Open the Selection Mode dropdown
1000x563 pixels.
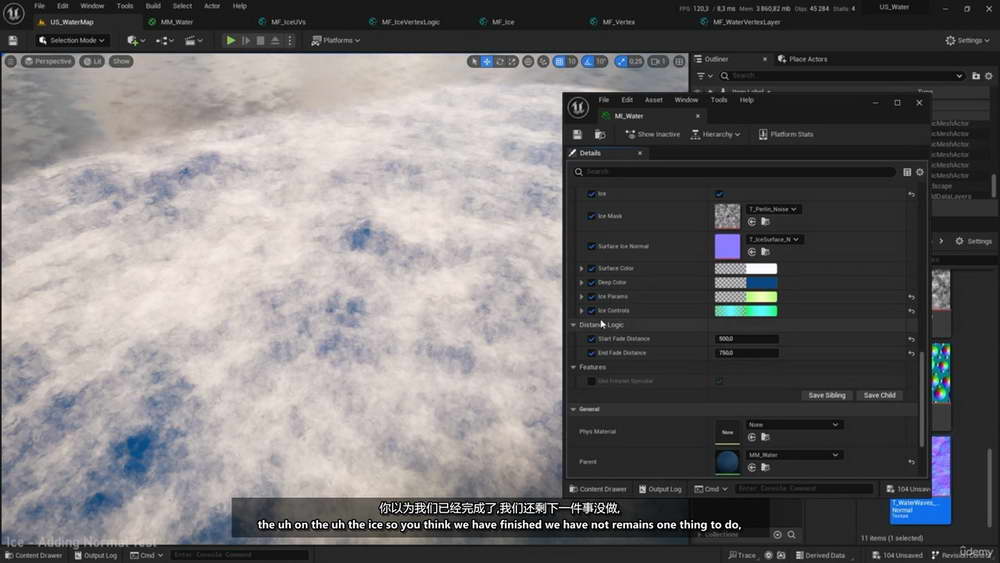click(71, 40)
